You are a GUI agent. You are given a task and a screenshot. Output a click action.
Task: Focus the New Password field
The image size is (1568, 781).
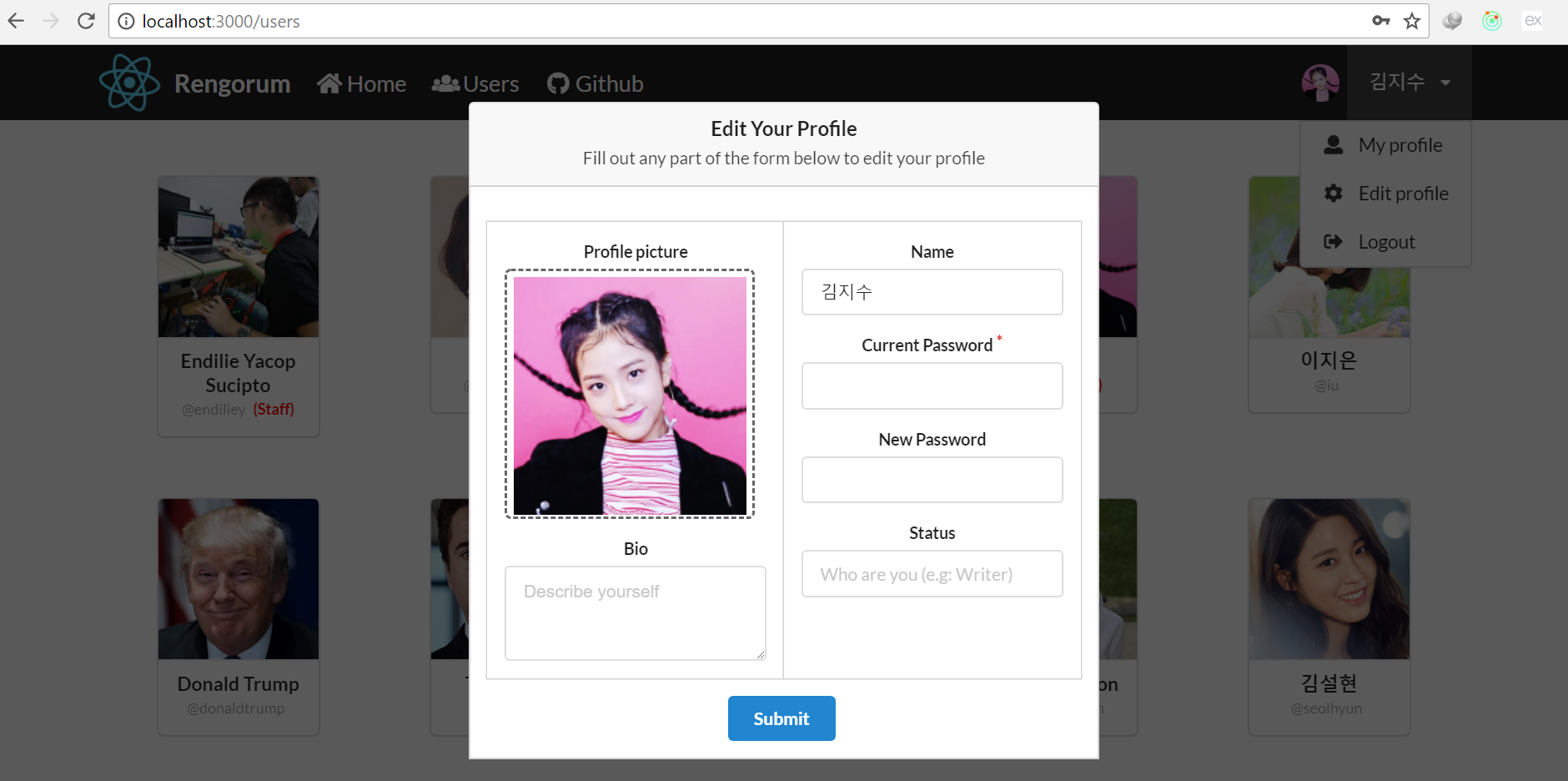(x=932, y=480)
